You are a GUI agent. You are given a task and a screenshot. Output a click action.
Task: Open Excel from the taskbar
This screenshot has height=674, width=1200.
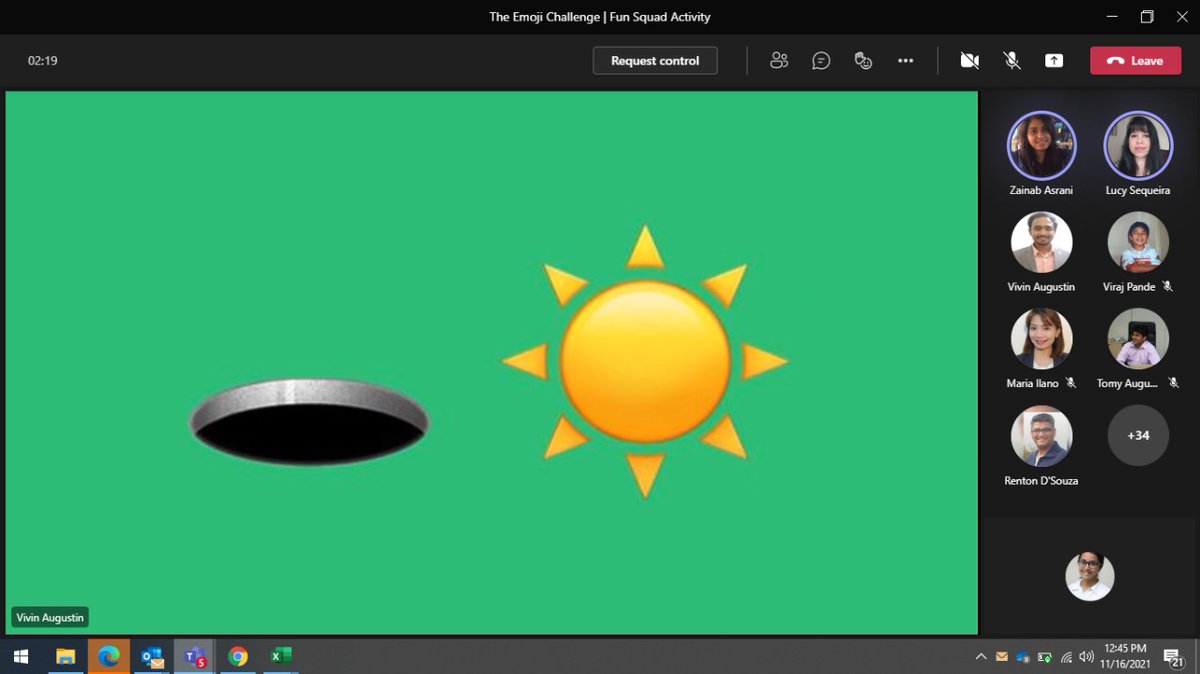(281, 657)
